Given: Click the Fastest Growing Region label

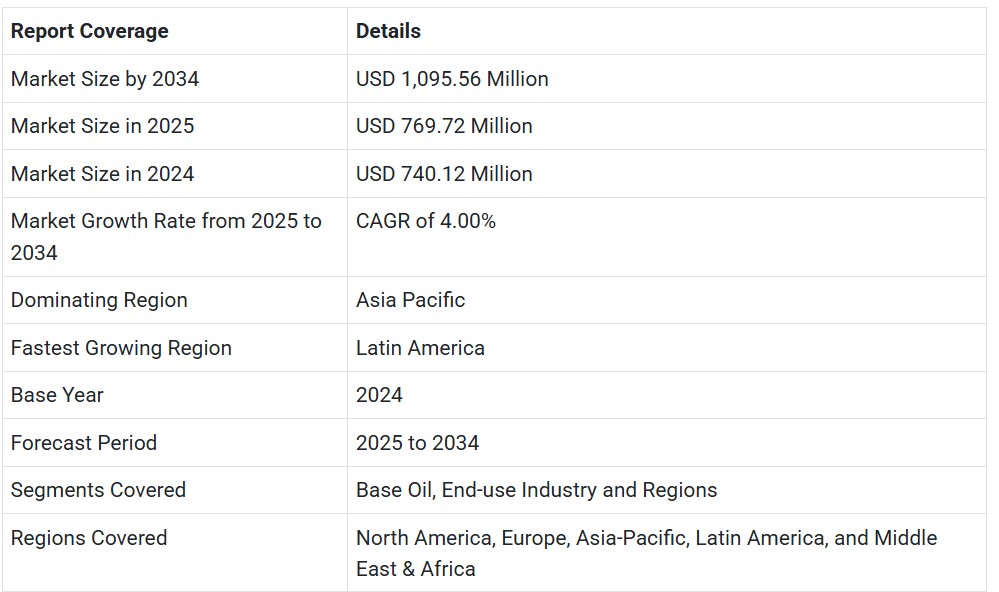Looking at the screenshot, I should point(121,348).
